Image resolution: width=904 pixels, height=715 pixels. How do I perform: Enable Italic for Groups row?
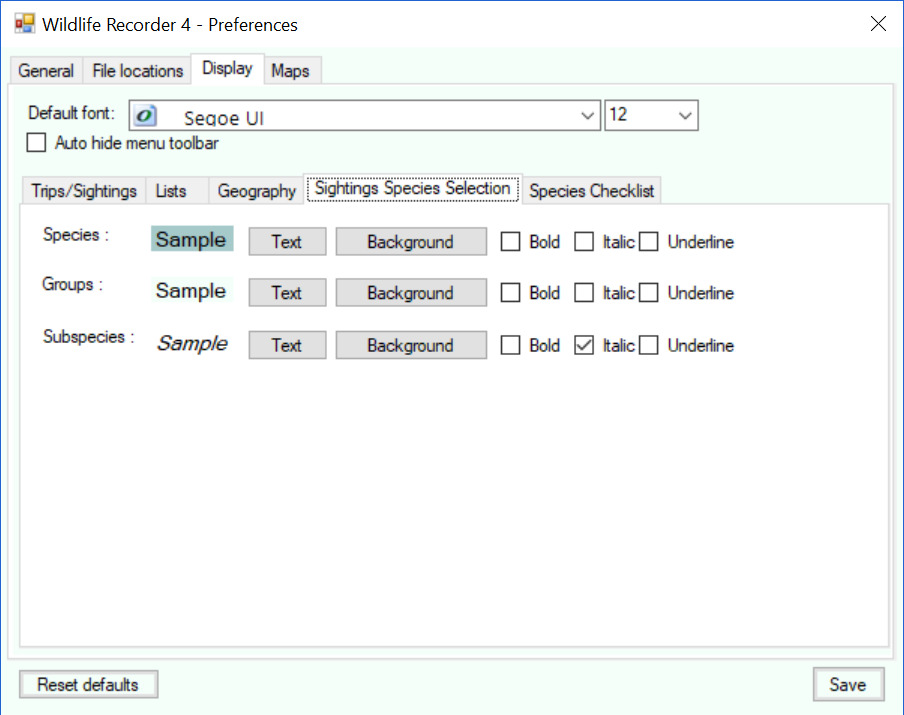click(x=584, y=293)
